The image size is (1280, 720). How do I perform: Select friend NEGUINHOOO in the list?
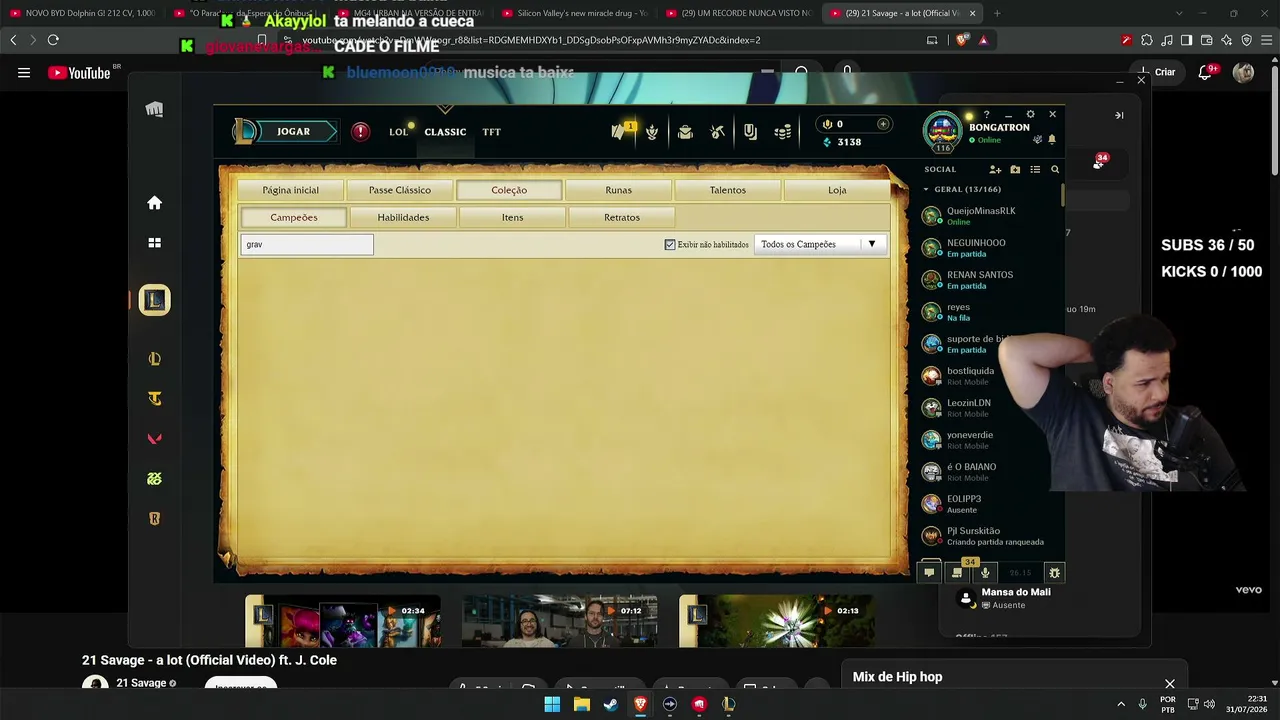(988, 248)
